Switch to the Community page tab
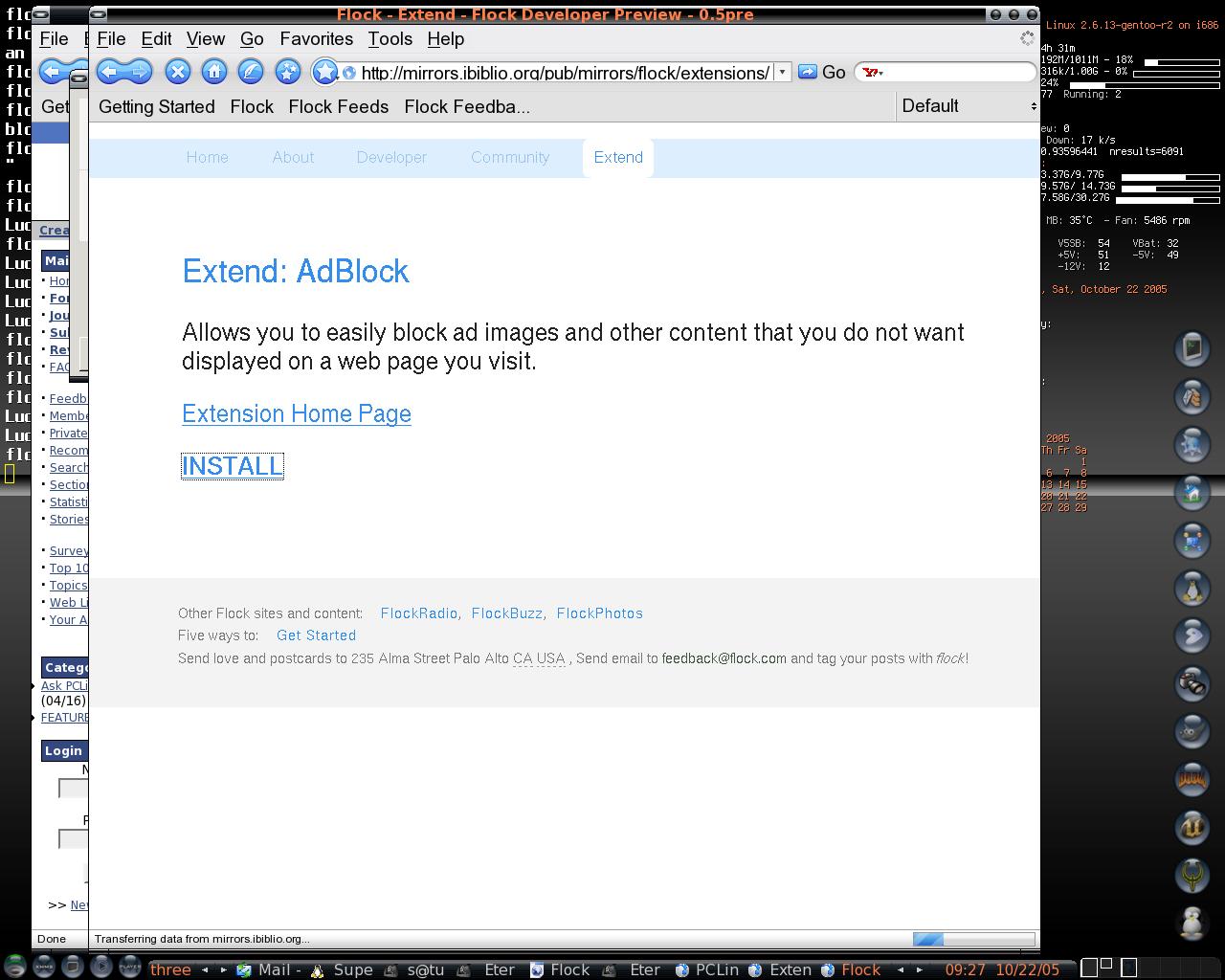The width and height of the screenshot is (1225, 980). tap(510, 158)
